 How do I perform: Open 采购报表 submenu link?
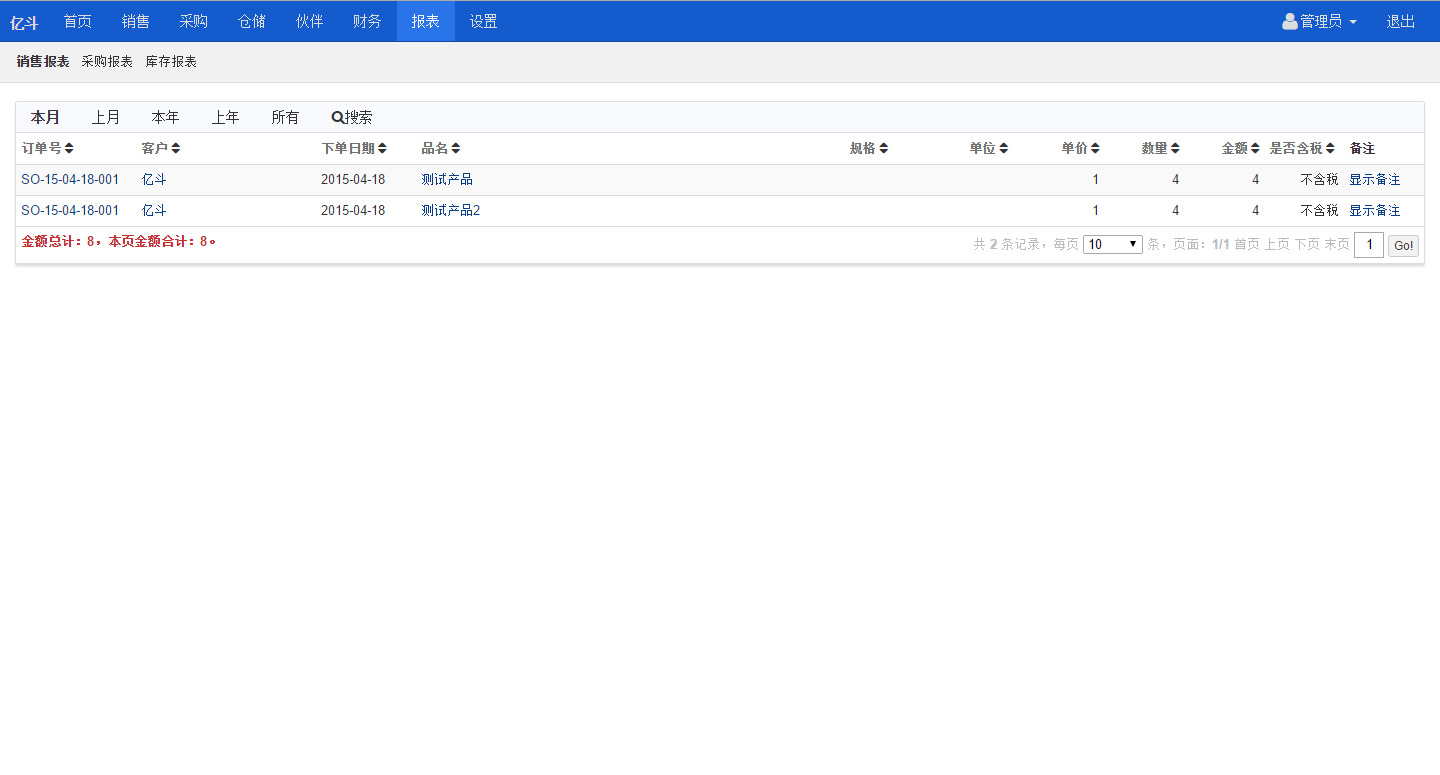[x=107, y=61]
